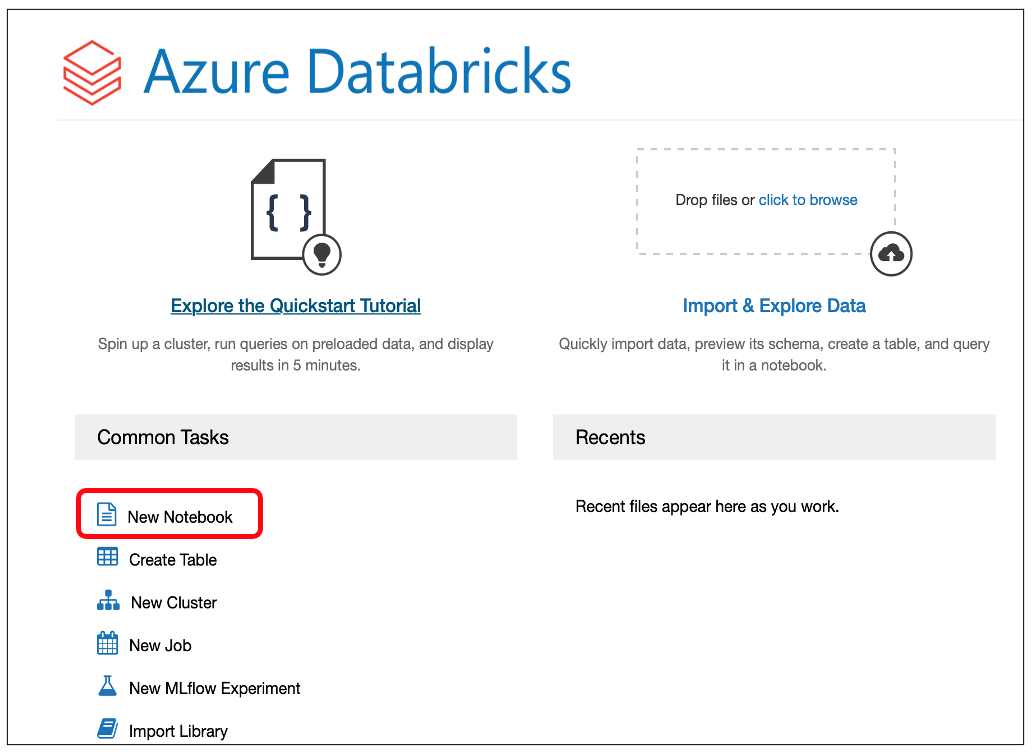Select the New Job task

[x=160, y=646]
